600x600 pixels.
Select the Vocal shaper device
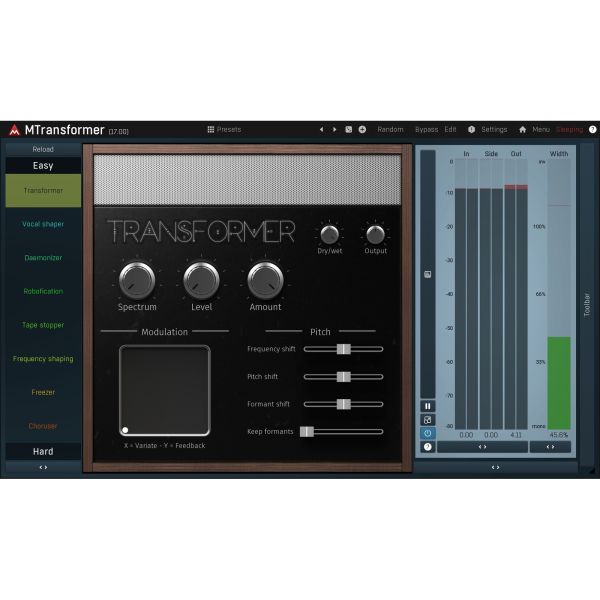click(x=43, y=224)
